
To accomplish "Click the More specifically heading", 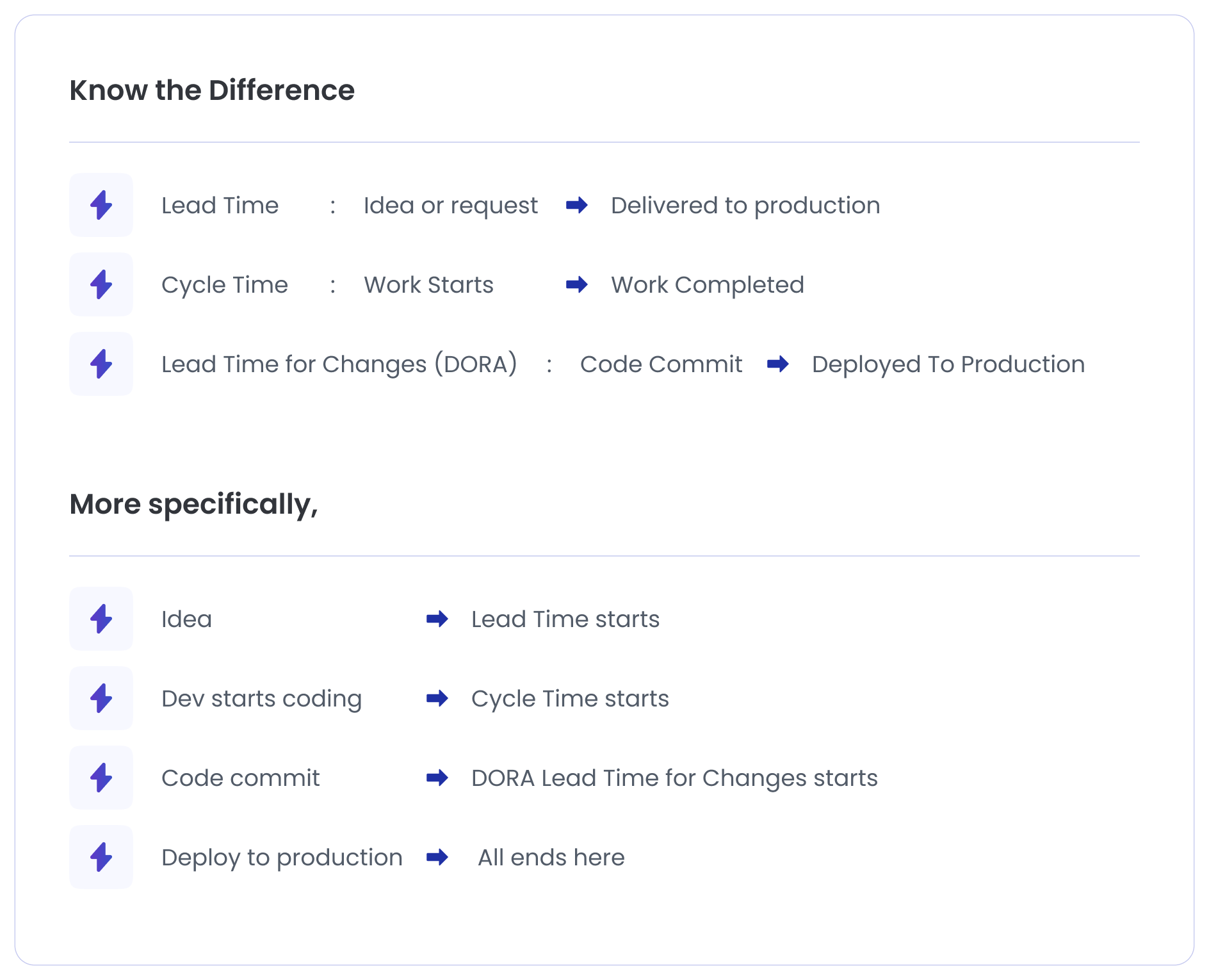I will (193, 504).
